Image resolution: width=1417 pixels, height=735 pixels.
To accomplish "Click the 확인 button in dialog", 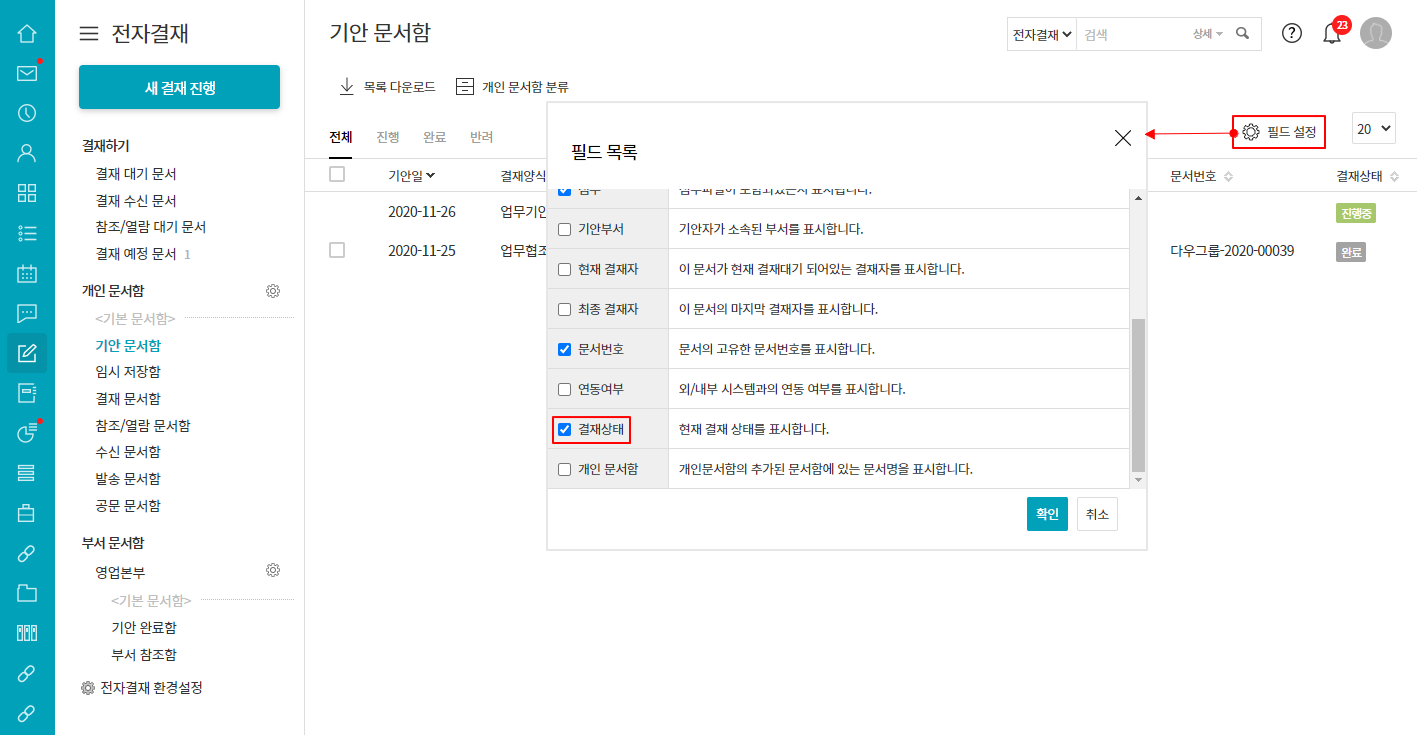I will (x=1047, y=514).
